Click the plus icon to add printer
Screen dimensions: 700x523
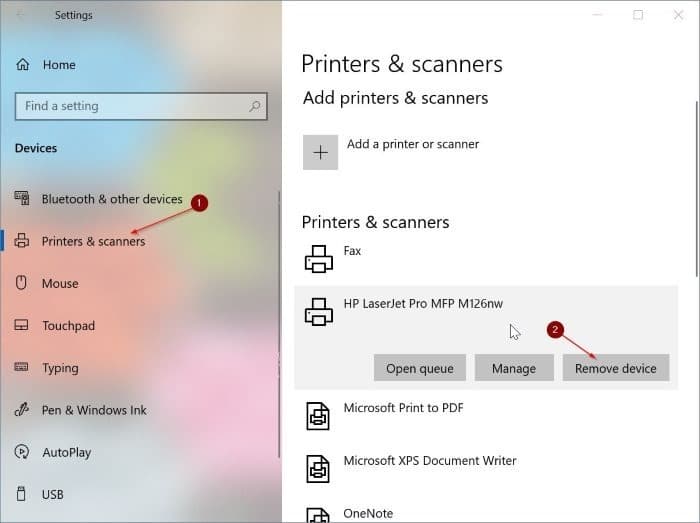pos(320,153)
